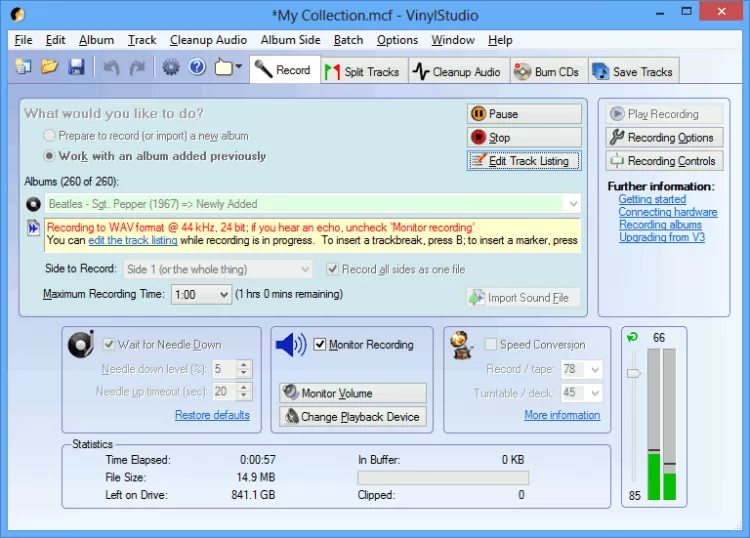Select 'Work with an album added previously'
This screenshot has height=538, width=750.
pos(49,156)
